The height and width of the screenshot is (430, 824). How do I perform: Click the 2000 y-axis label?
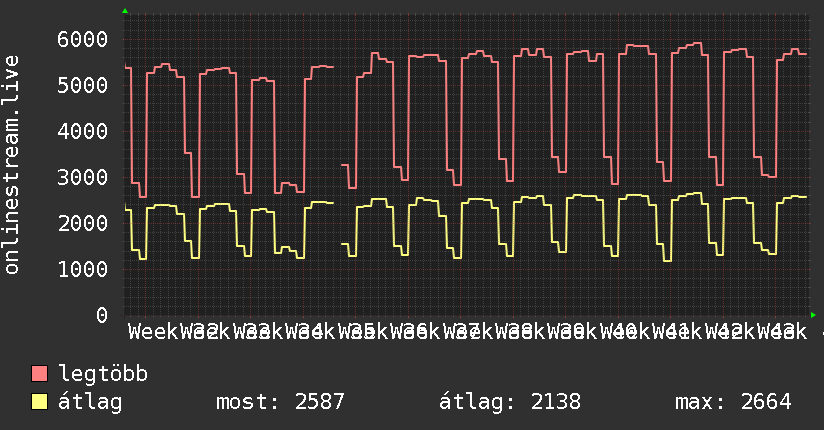(x=83, y=223)
